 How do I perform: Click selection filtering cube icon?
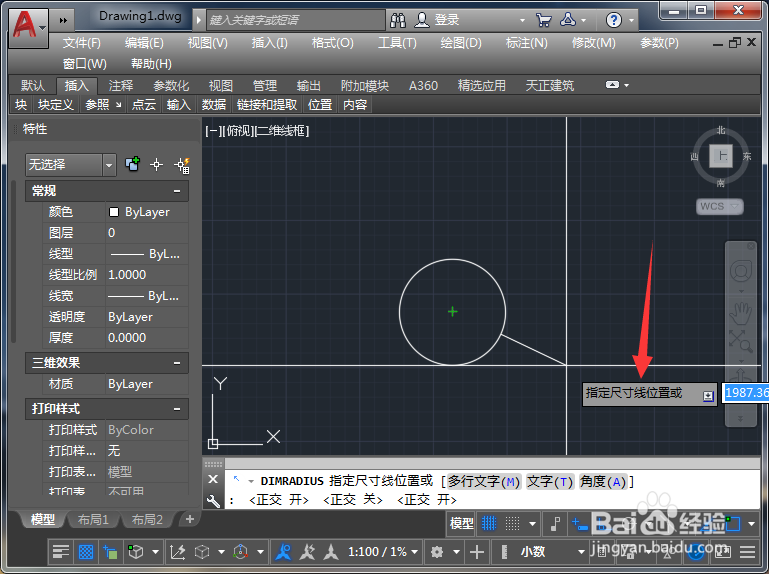tap(202, 552)
